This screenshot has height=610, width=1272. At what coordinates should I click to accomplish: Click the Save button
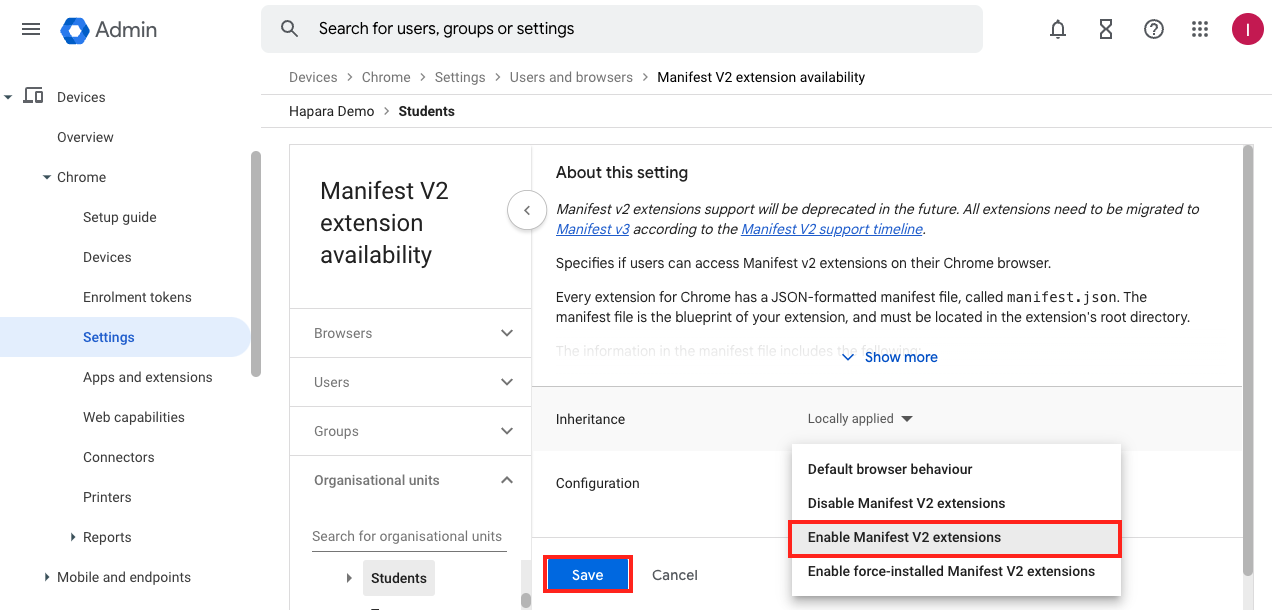click(588, 575)
